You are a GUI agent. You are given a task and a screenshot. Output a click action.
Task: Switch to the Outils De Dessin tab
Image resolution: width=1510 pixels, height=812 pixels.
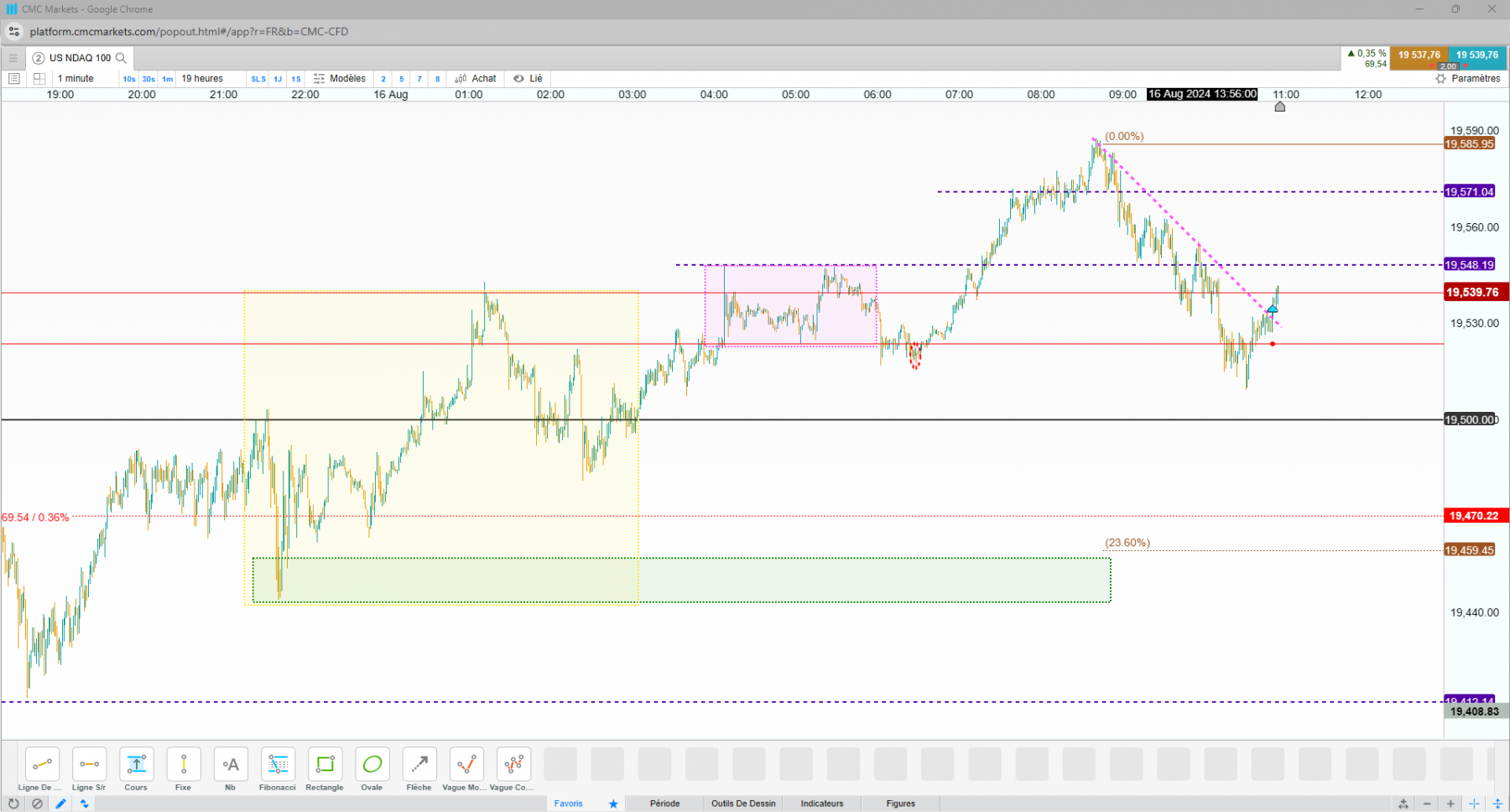pyautogui.click(x=743, y=804)
